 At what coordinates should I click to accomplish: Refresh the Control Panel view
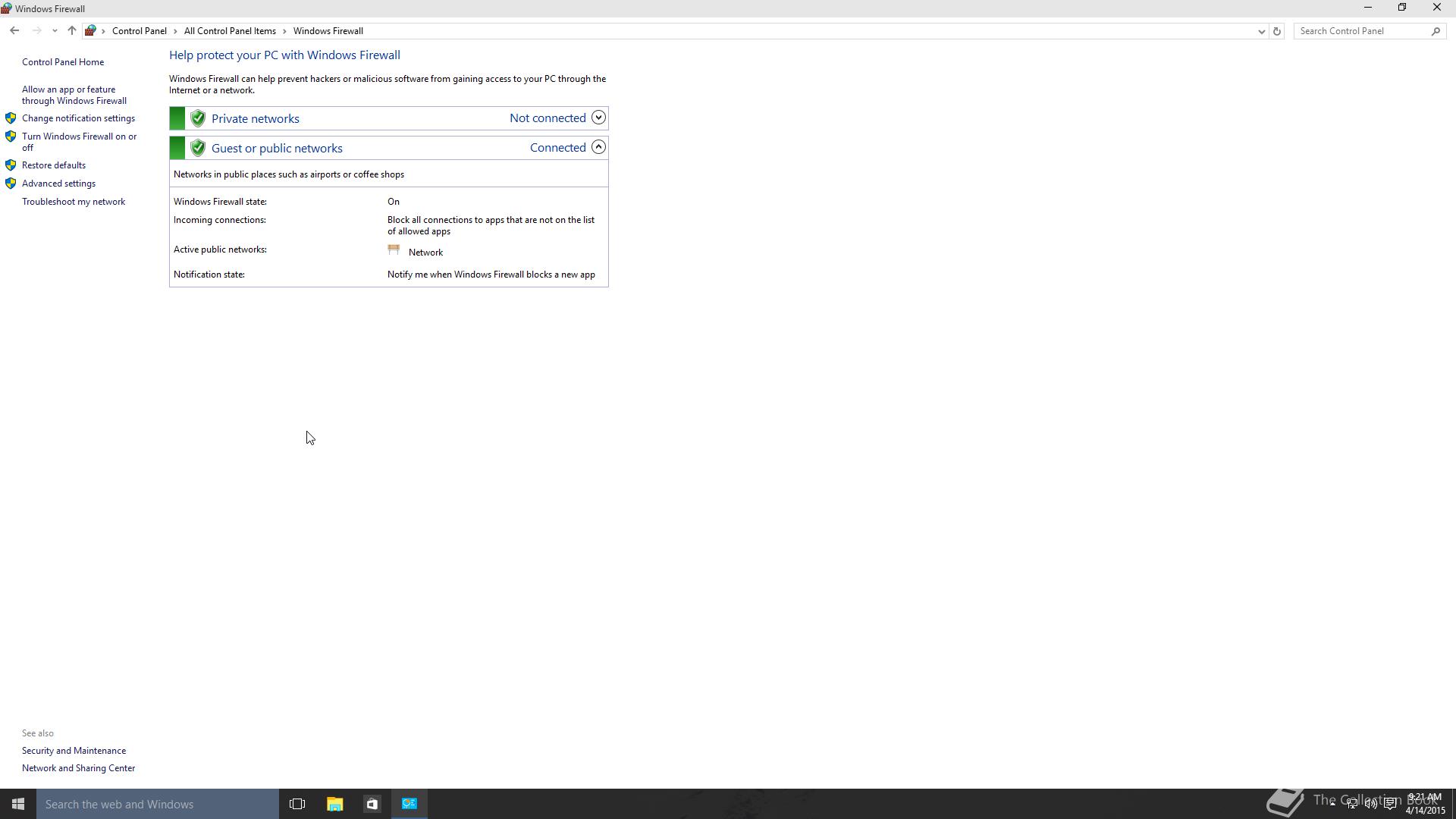(1277, 31)
